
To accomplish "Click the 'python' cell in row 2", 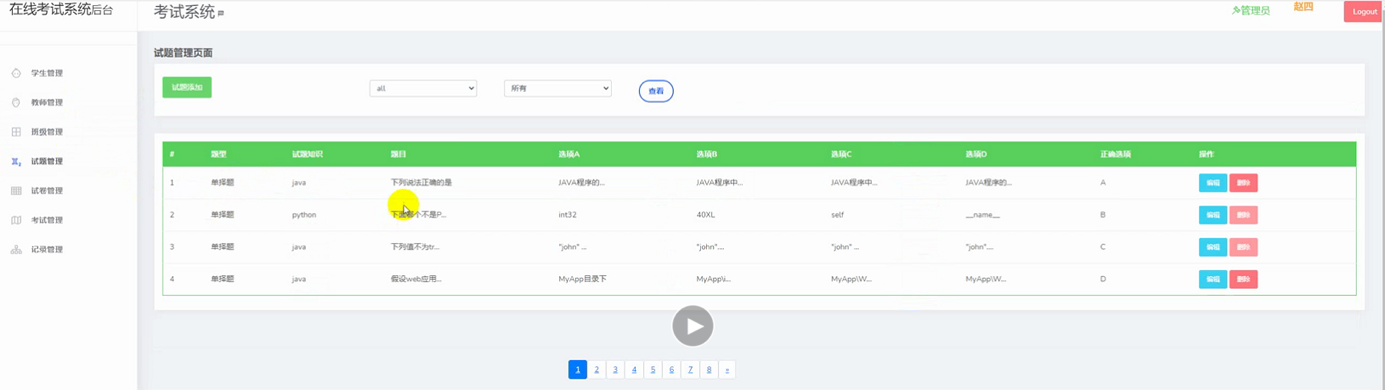I will click(x=304, y=215).
